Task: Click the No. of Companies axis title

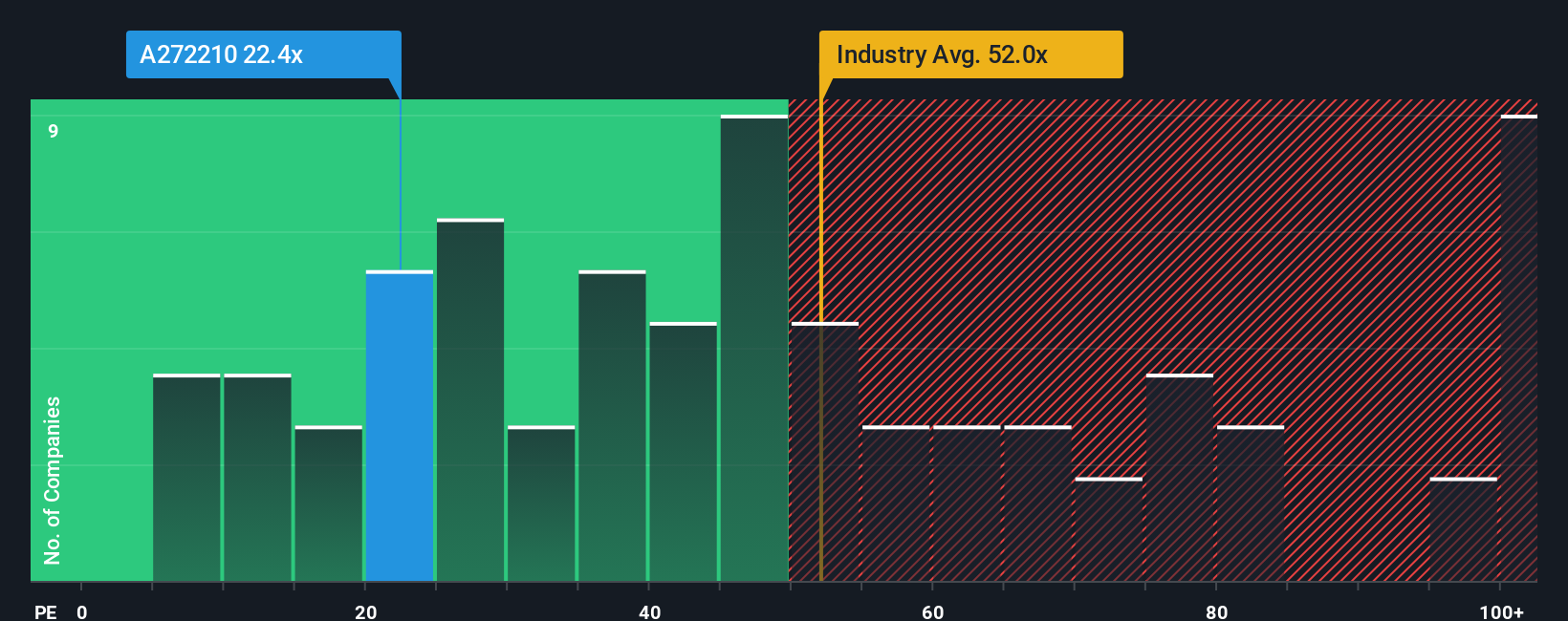Action: coord(53,480)
